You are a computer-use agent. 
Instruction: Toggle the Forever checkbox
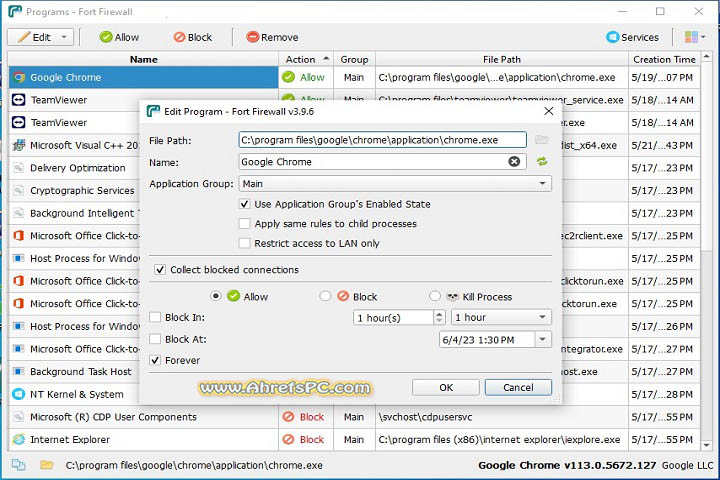point(155,360)
